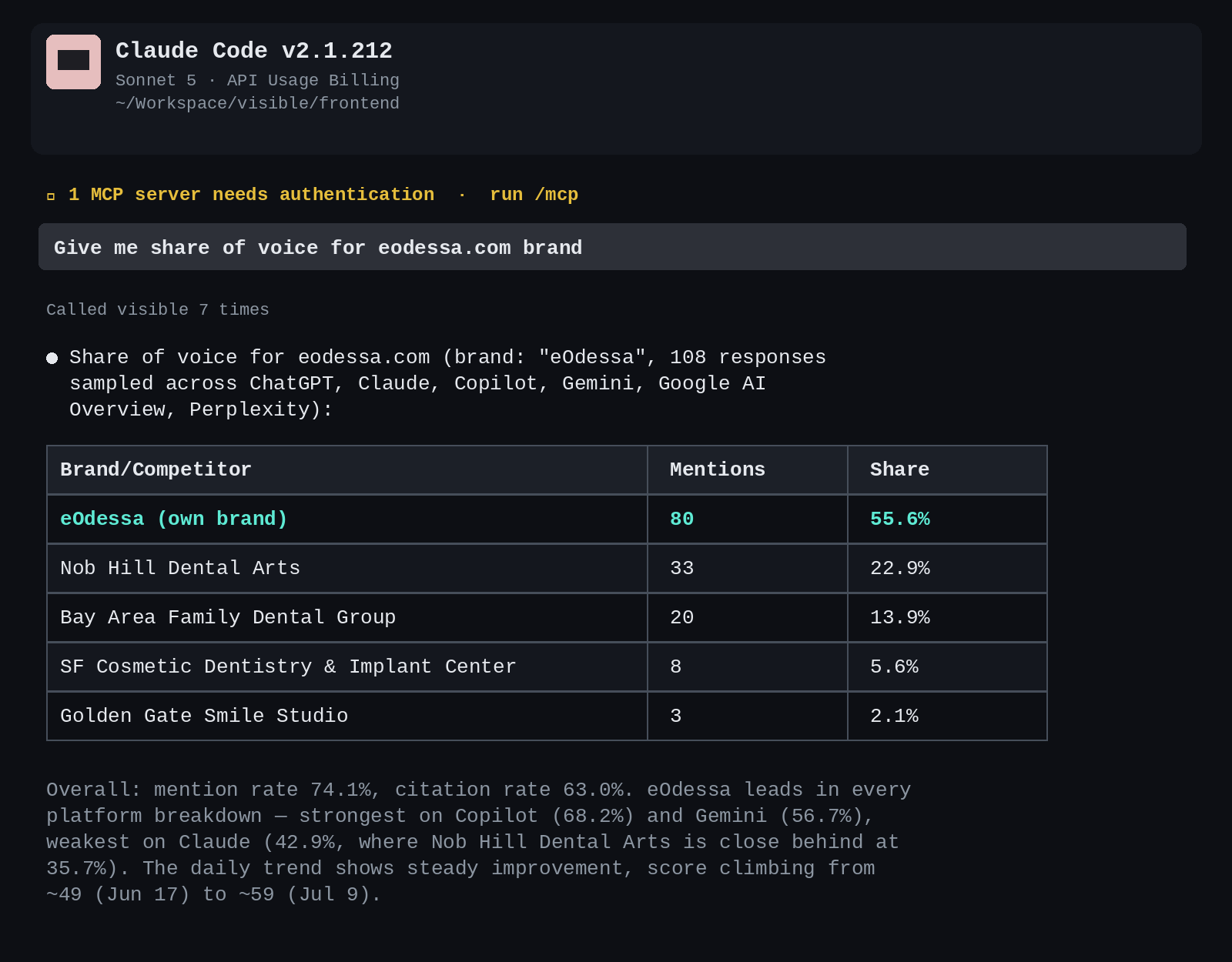Image resolution: width=1232 pixels, height=962 pixels.
Task: Click the Claude Code logo icon
Action: (73, 62)
